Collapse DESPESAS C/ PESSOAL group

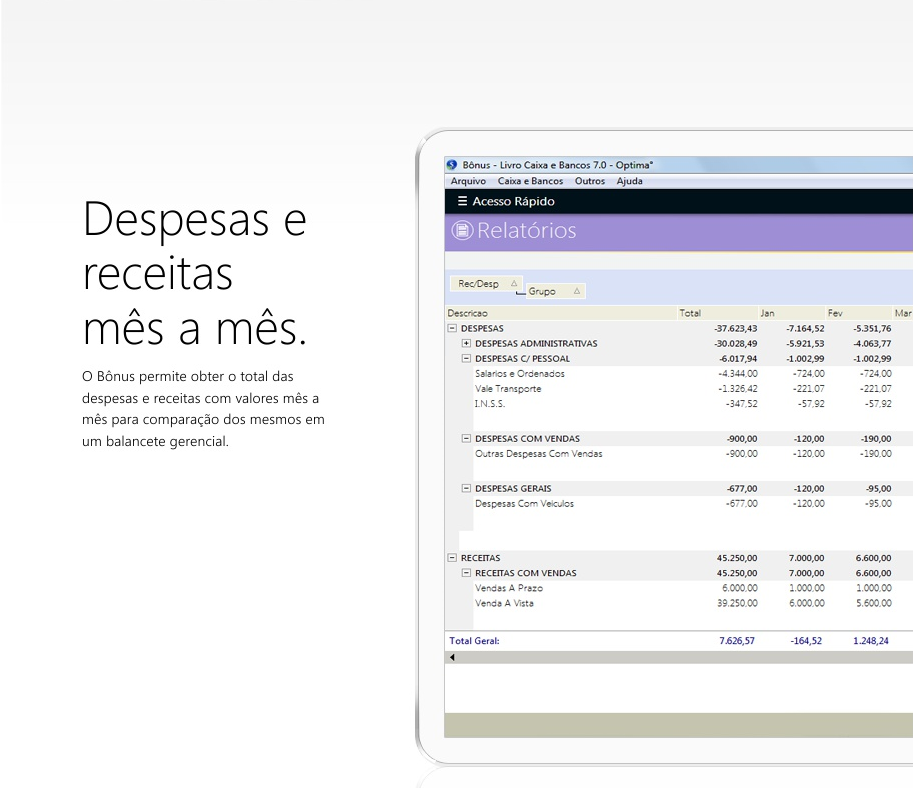[466, 359]
